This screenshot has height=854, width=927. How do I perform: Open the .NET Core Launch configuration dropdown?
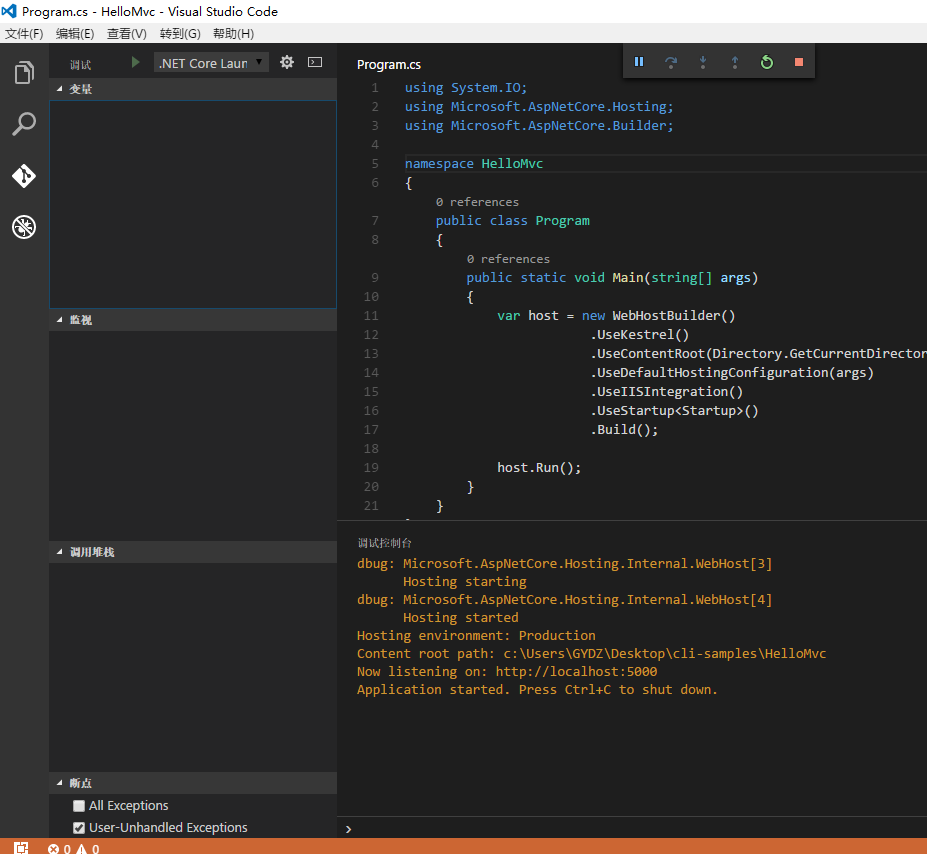[211, 63]
